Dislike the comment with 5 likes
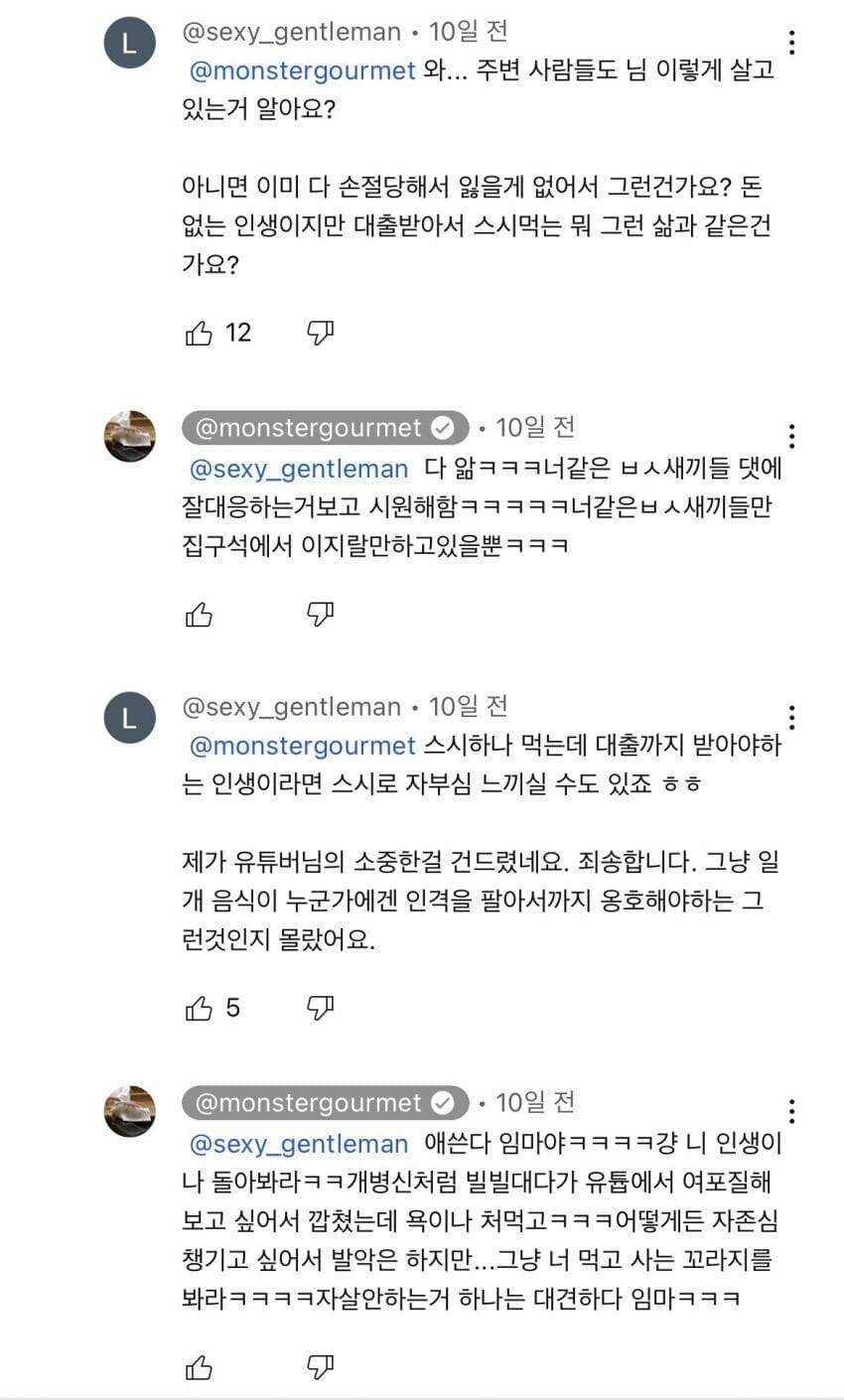This screenshot has height=1400, width=844. click(320, 1010)
